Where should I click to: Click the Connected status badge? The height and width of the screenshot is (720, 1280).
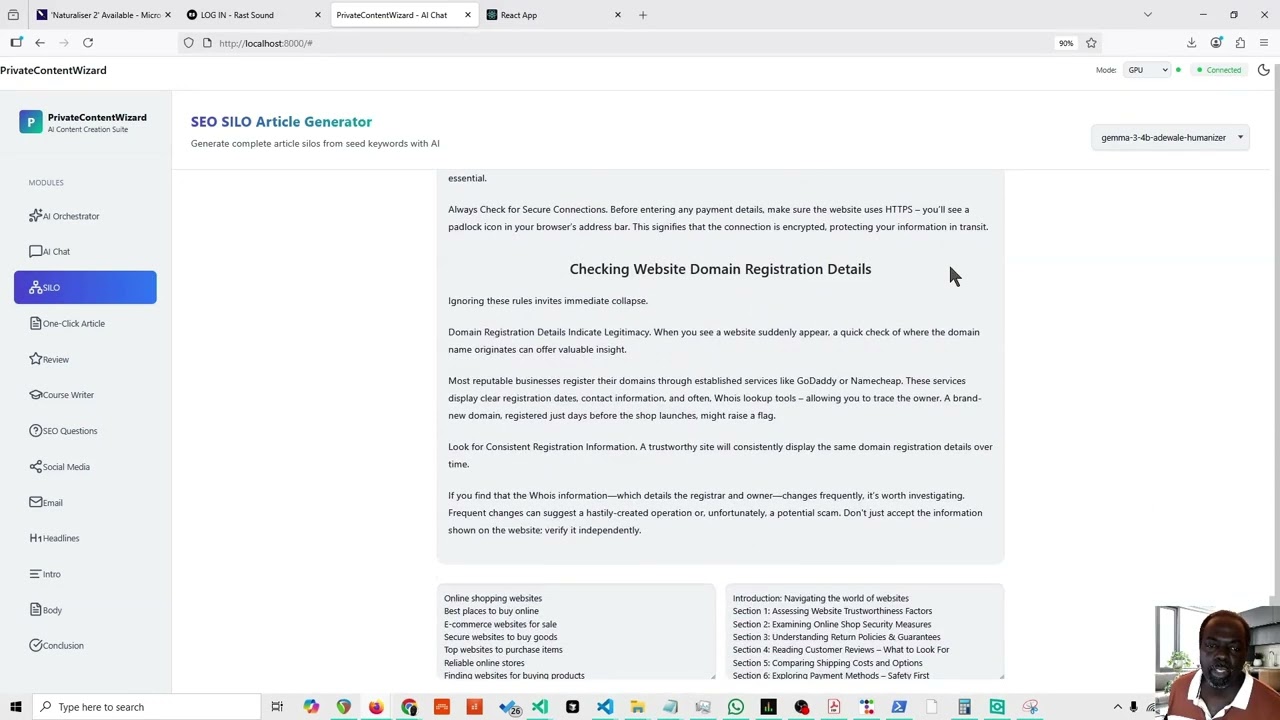(1219, 70)
